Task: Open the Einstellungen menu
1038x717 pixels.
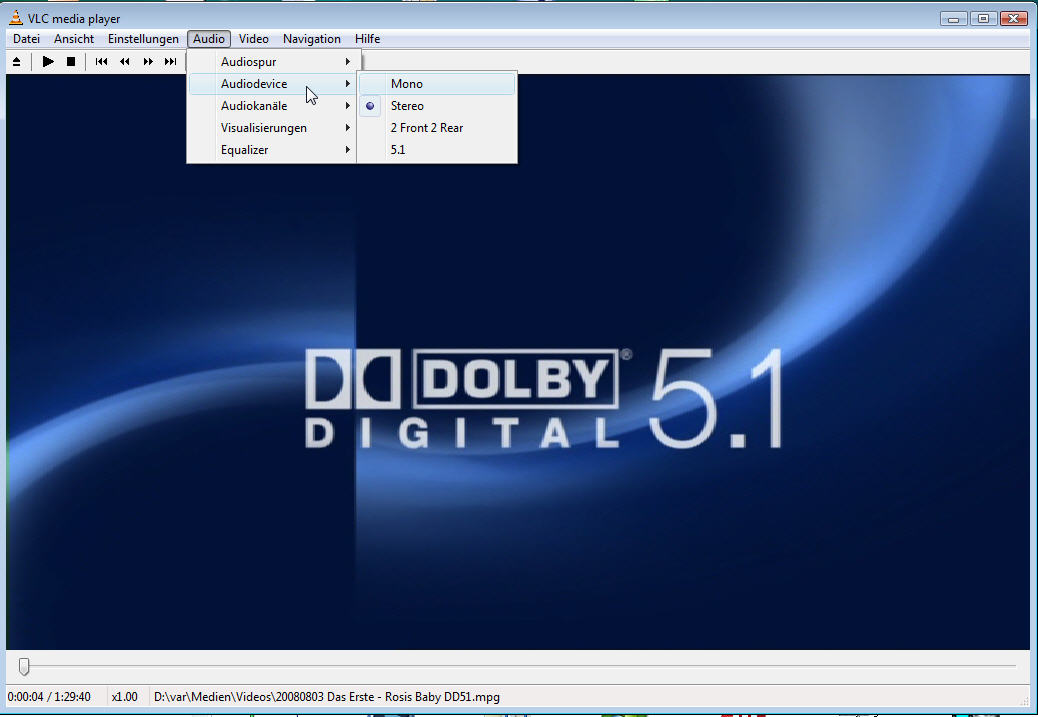Action: (143, 39)
